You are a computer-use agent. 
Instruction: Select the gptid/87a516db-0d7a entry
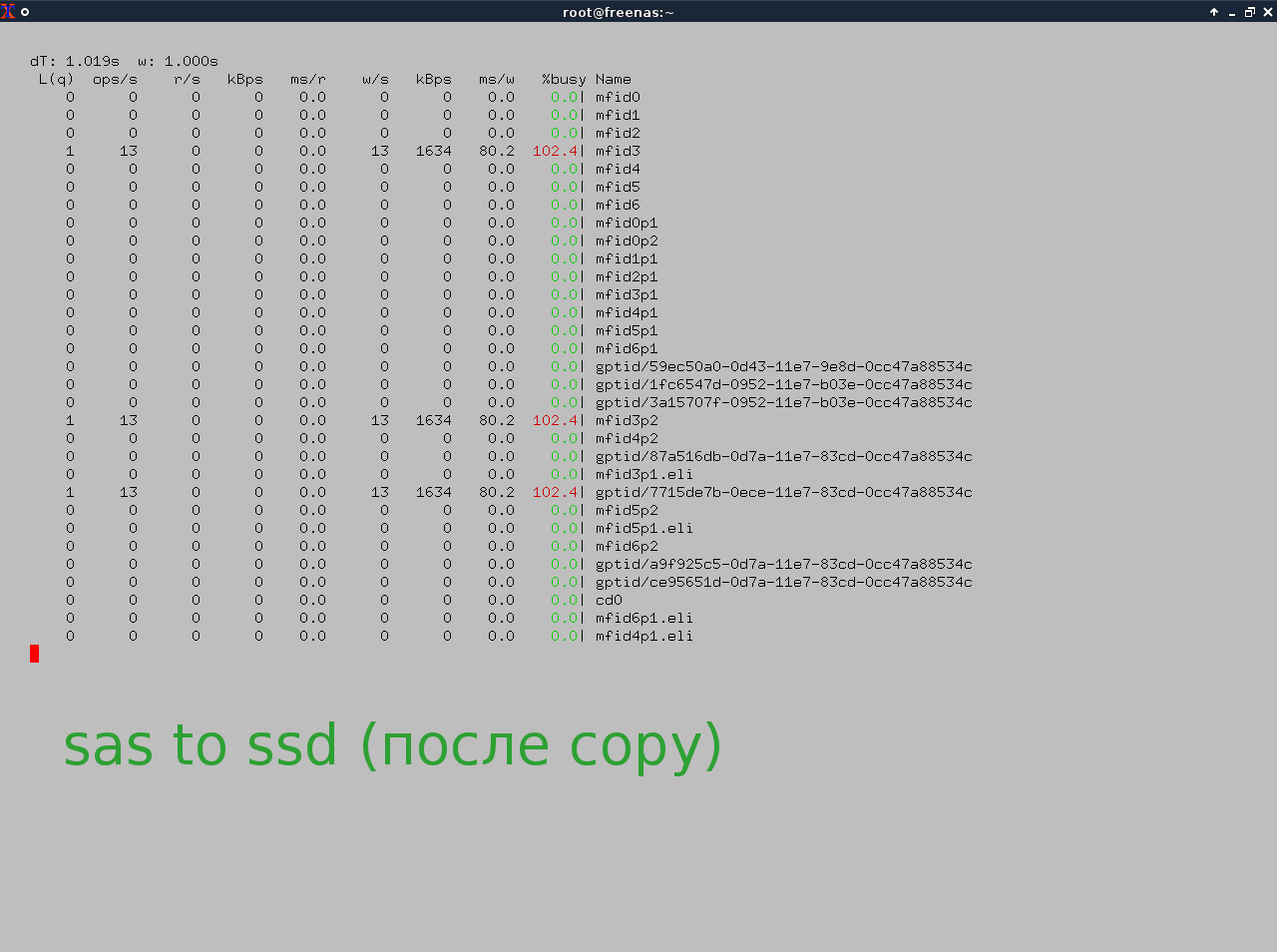[x=784, y=456]
